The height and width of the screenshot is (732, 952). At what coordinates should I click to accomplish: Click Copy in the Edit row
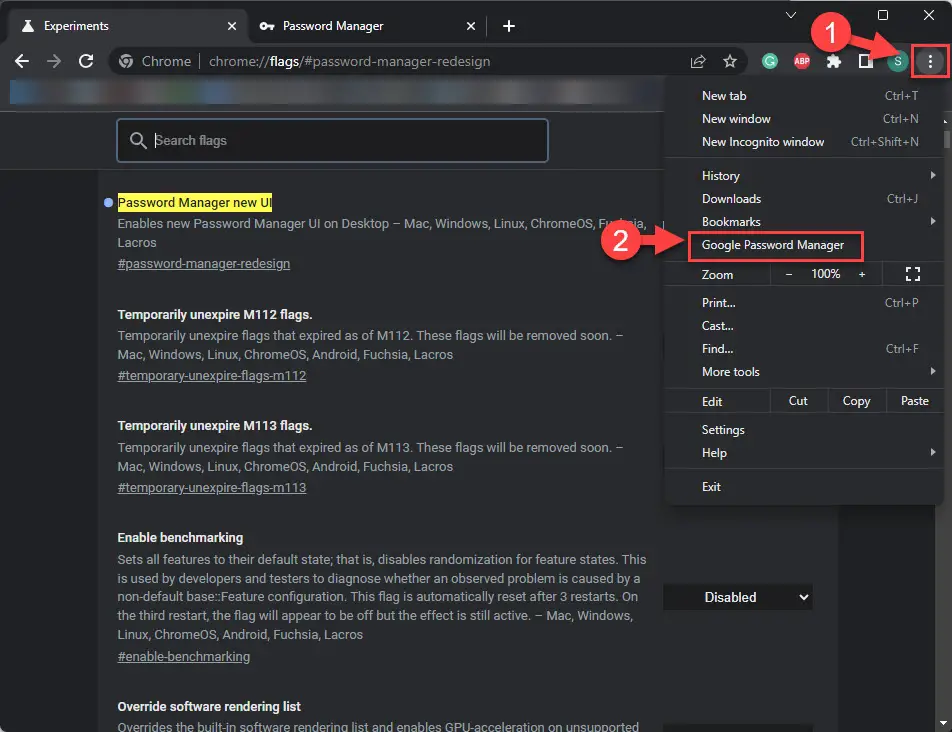(857, 401)
